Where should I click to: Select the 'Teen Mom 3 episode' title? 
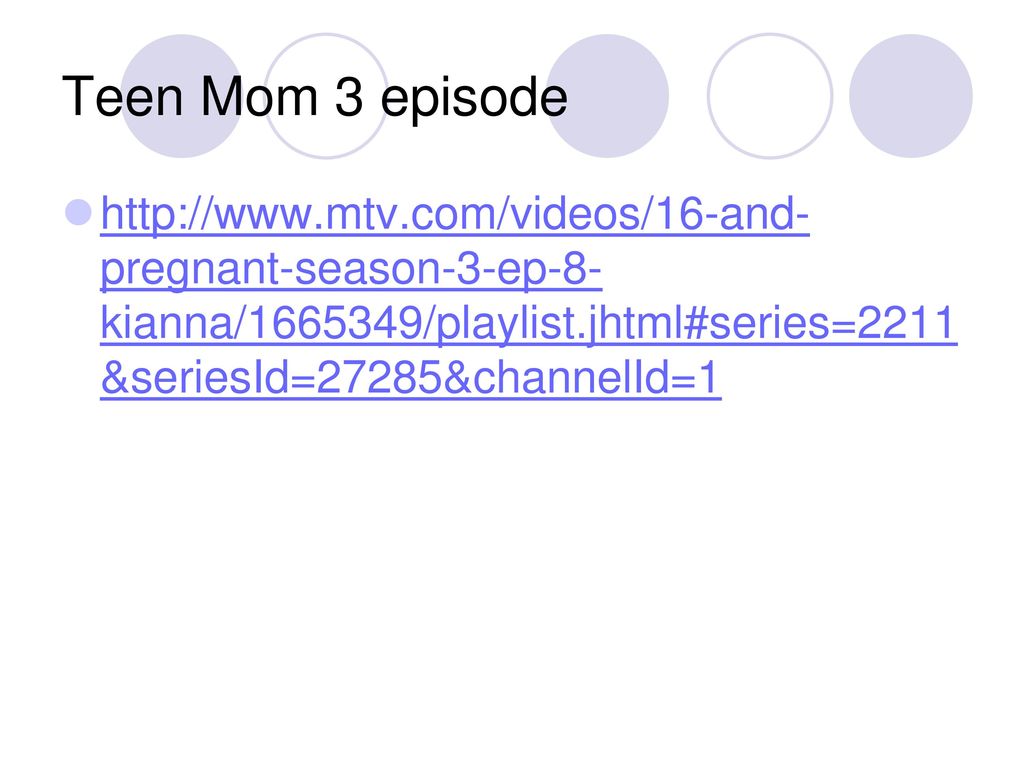coord(315,98)
